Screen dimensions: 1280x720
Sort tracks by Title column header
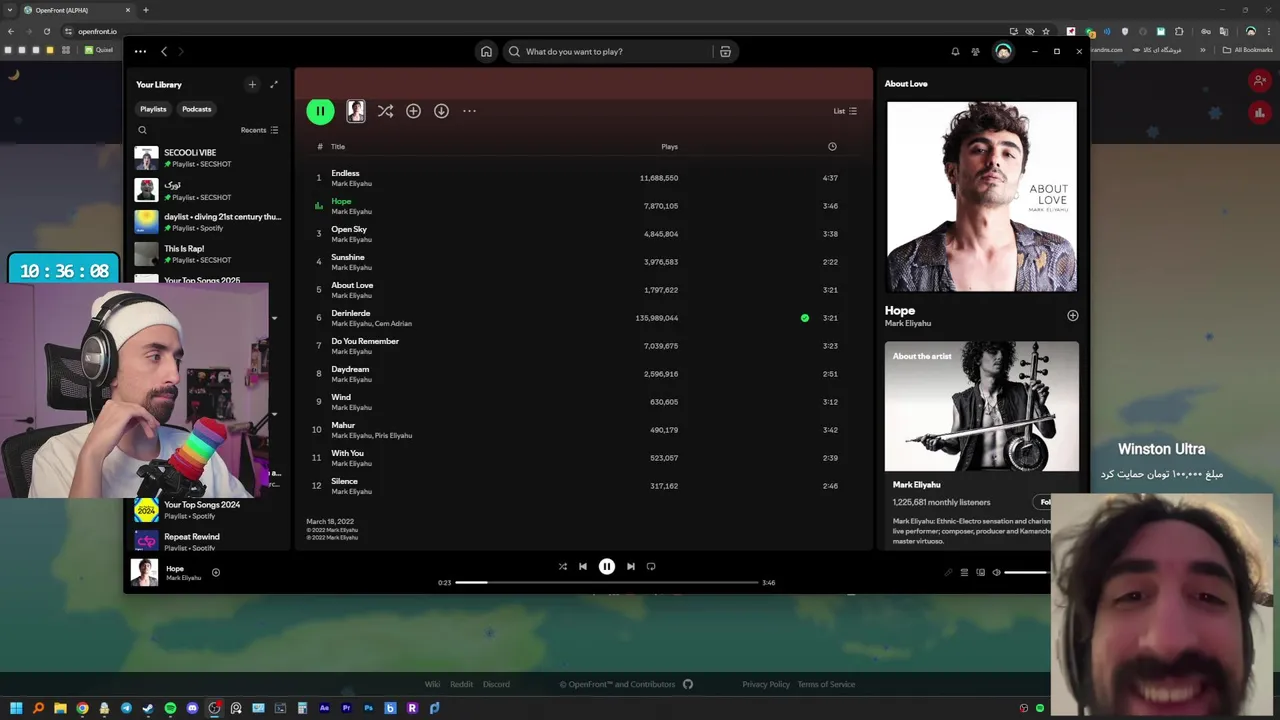(338, 147)
